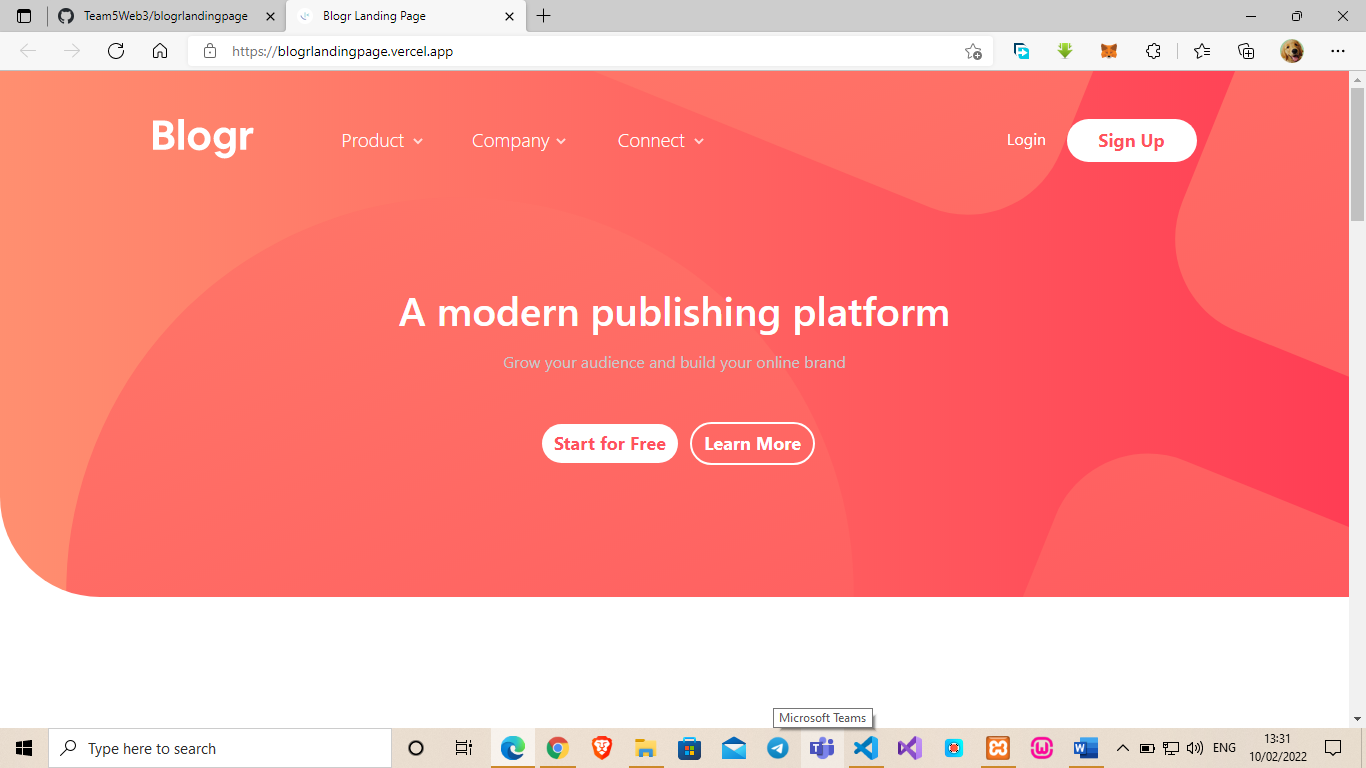Viewport: 1366px width, 768px height.
Task: Open the clock showing 13:31
Action: point(1277,748)
